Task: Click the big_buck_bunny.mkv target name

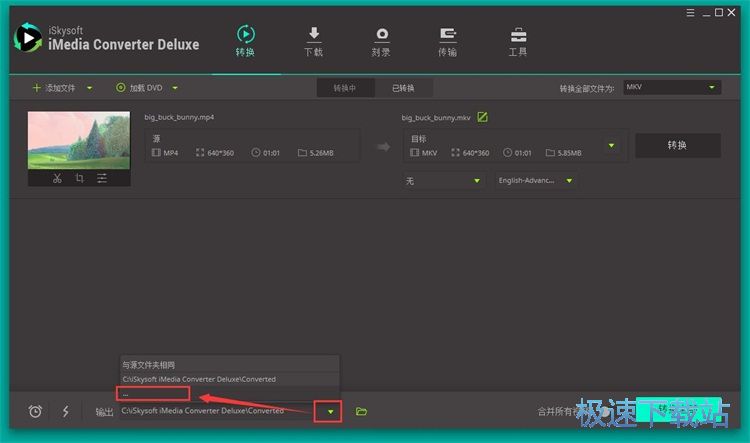Action: pos(436,118)
